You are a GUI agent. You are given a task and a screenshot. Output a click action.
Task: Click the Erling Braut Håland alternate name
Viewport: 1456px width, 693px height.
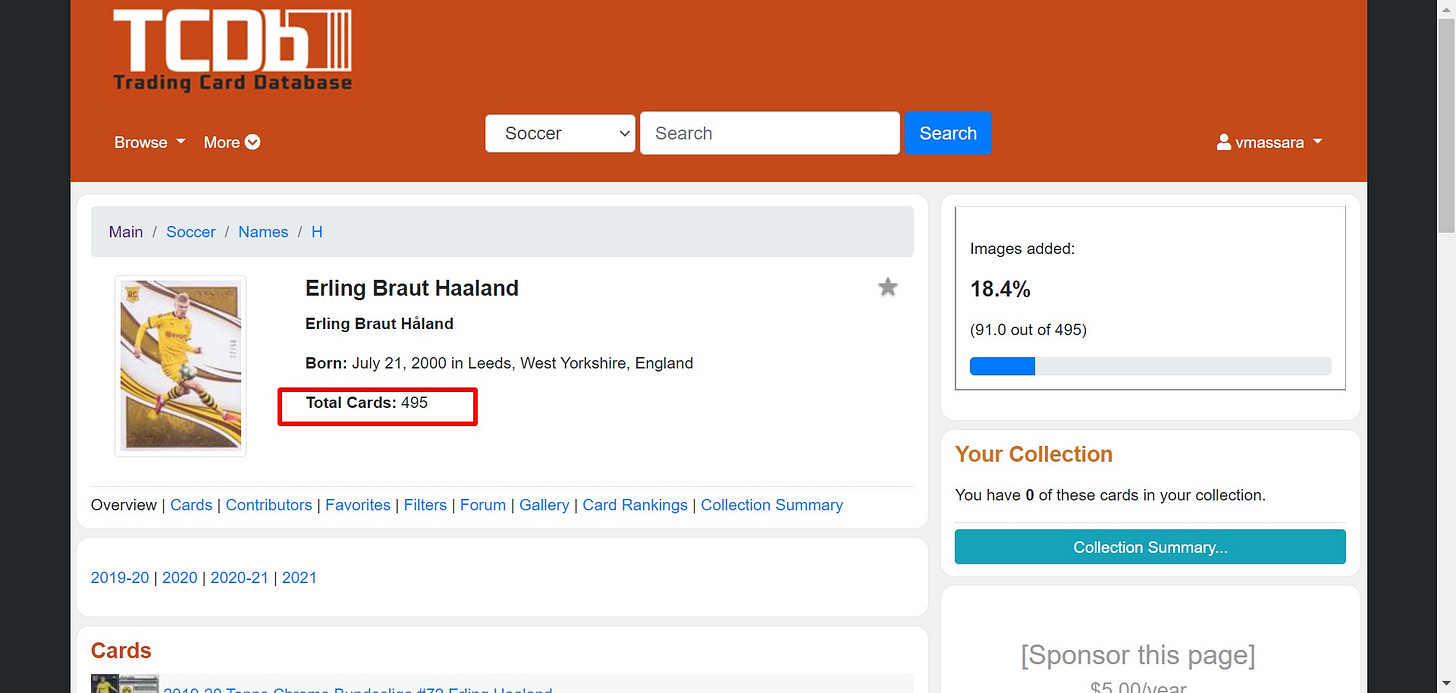379,324
